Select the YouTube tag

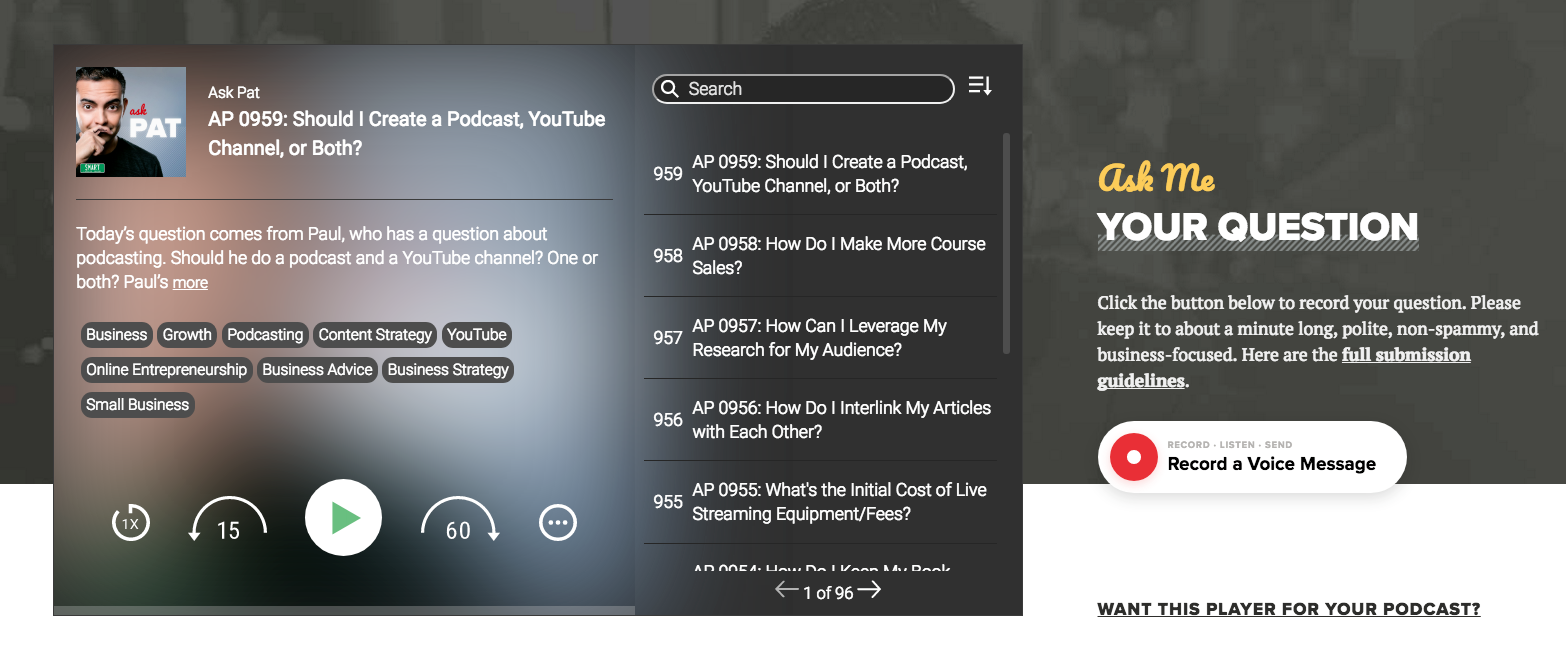coord(477,335)
